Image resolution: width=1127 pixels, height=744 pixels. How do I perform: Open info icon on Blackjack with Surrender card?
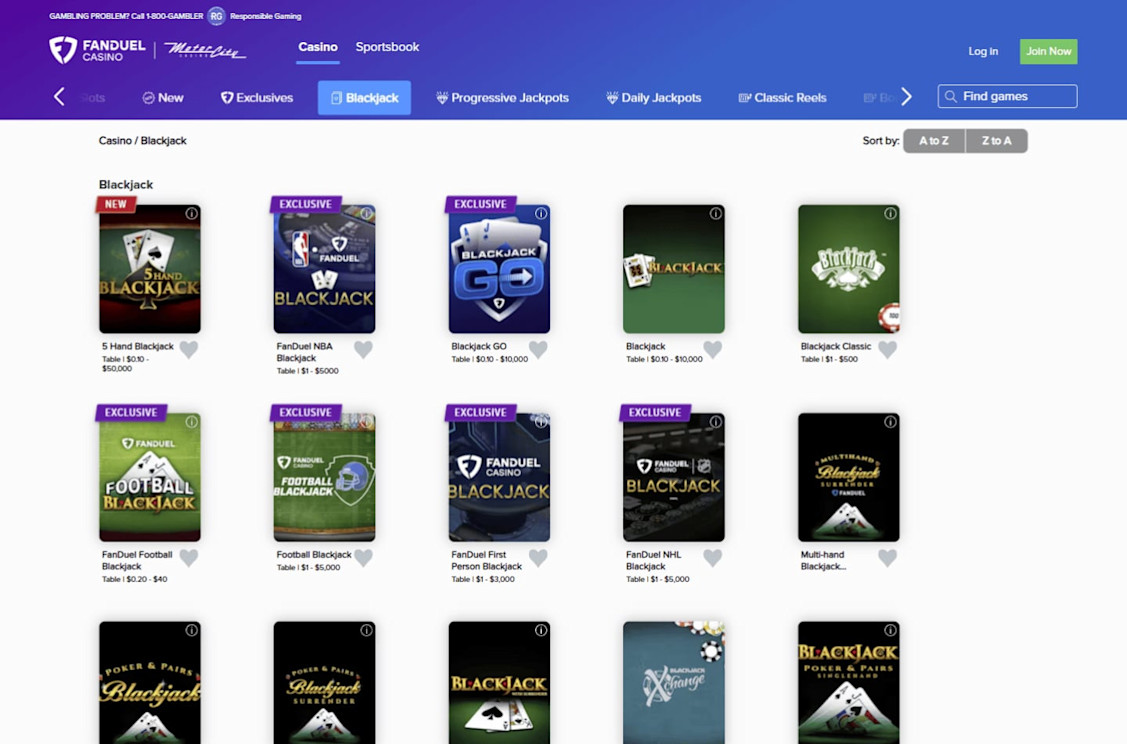(540, 630)
